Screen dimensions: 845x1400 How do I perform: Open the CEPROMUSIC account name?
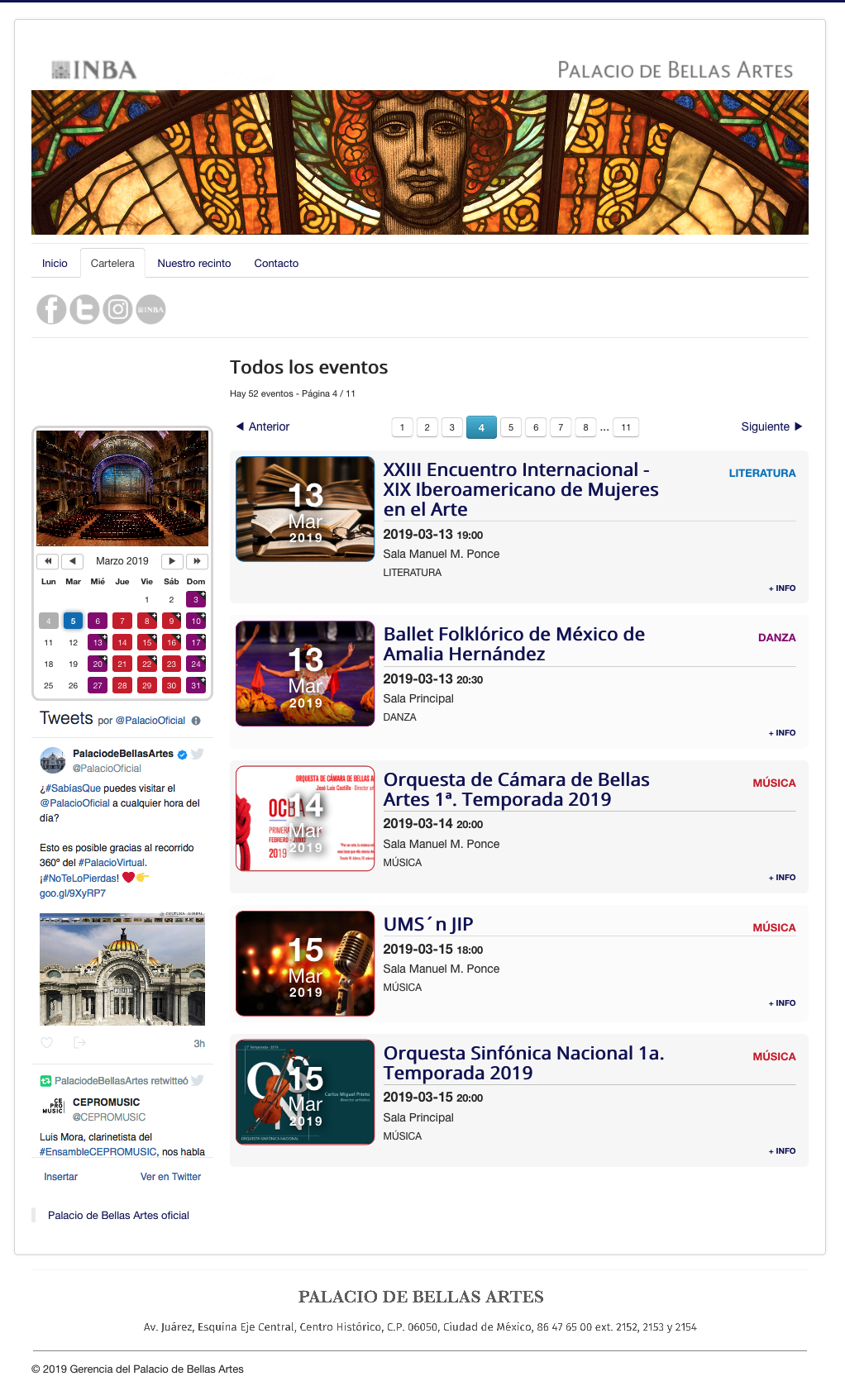coord(107,1102)
